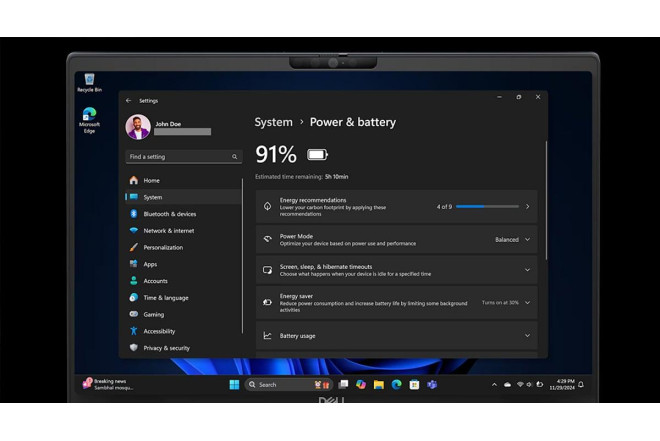Click OneDrive cloud tray icon
The image size is (660, 441).
tap(508, 385)
